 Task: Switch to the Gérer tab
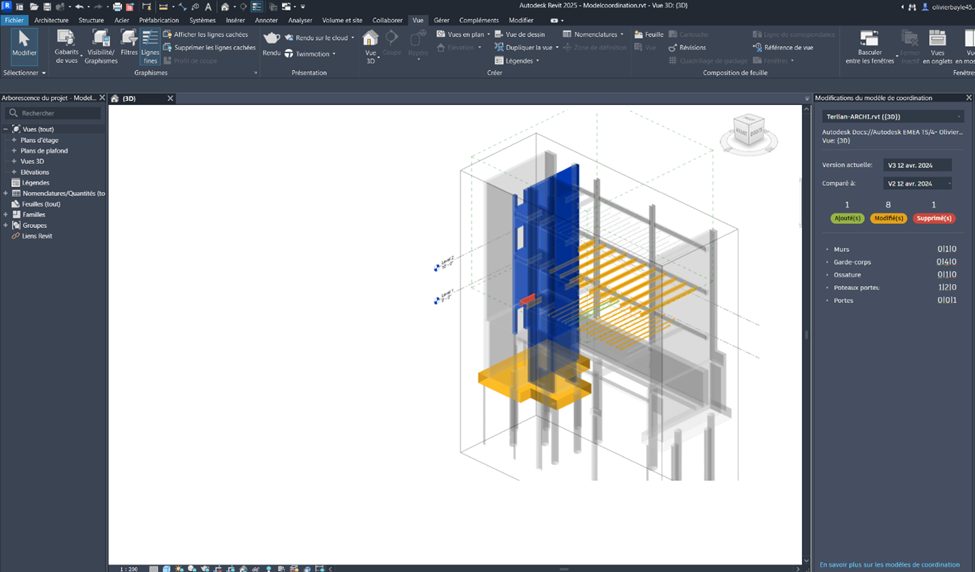441,21
